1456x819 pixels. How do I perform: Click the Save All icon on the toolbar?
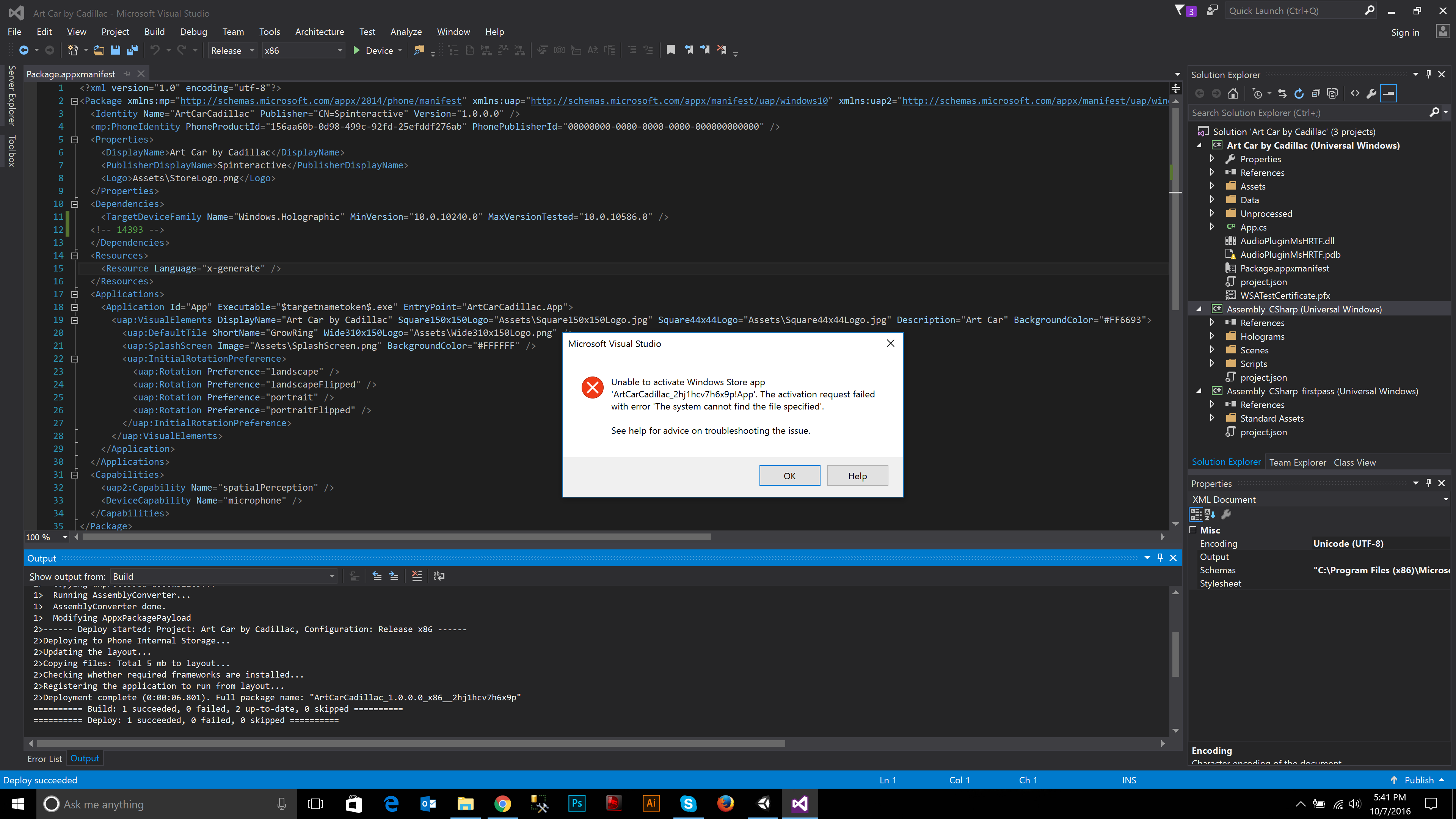coord(132,50)
